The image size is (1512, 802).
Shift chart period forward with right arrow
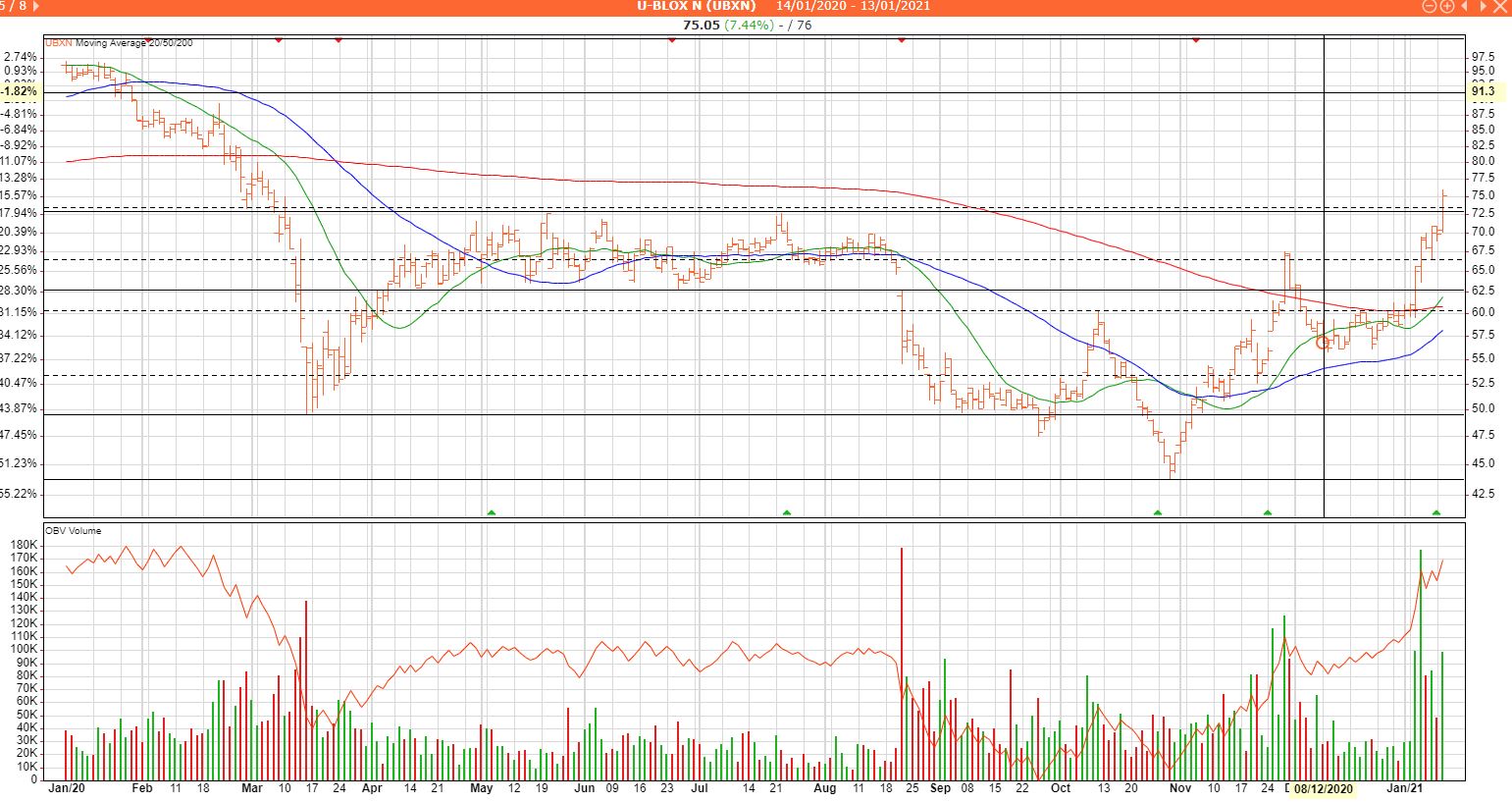[1483, 6]
